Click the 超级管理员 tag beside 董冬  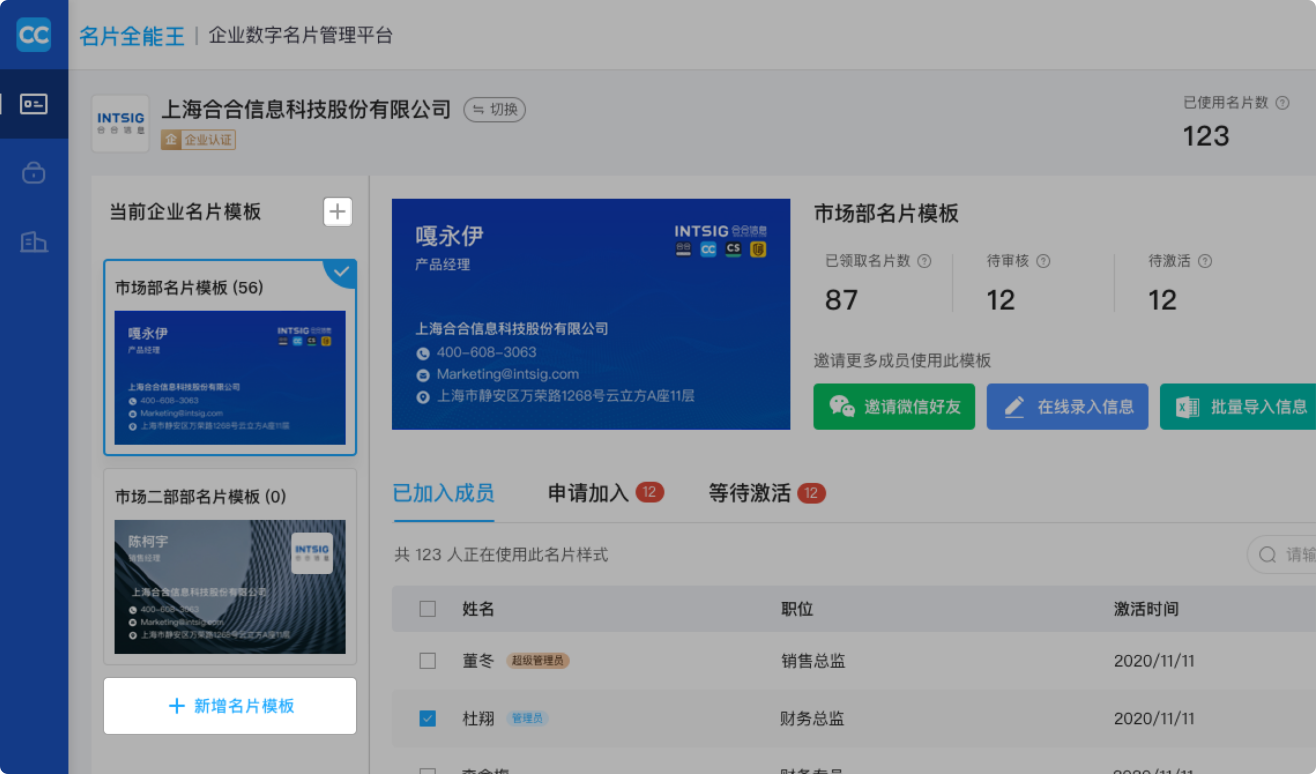[x=538, y=661]
